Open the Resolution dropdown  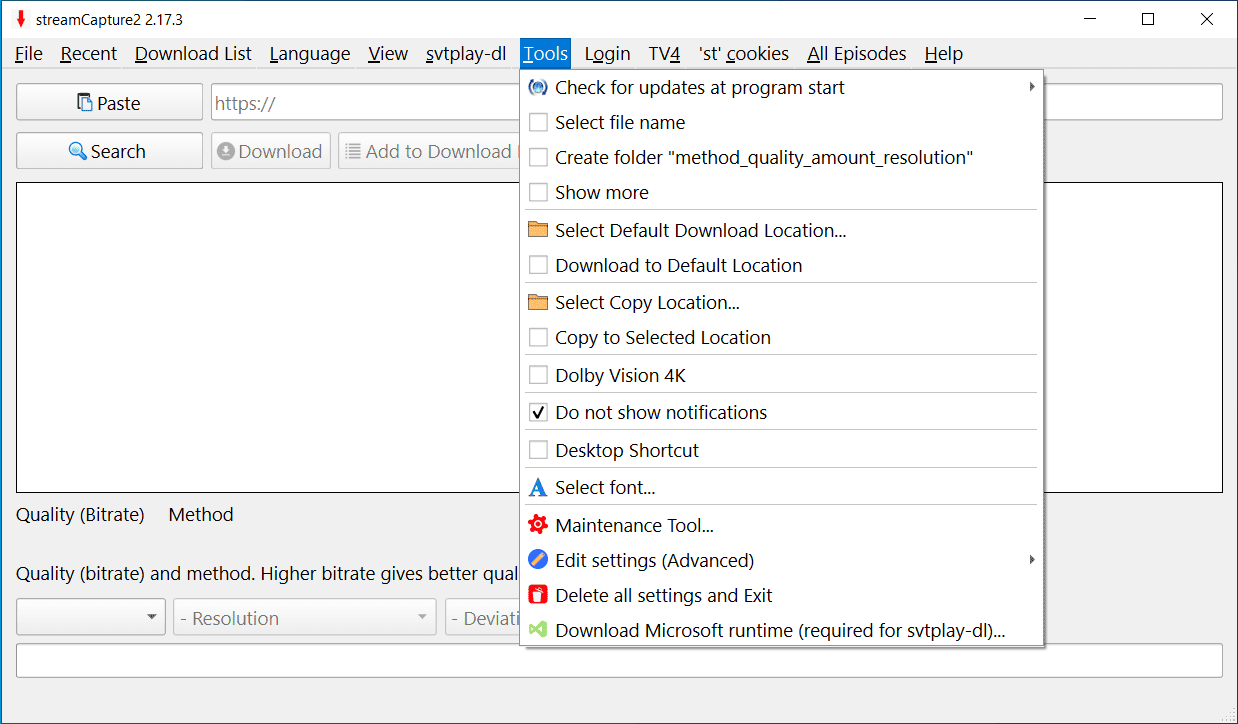305,618
